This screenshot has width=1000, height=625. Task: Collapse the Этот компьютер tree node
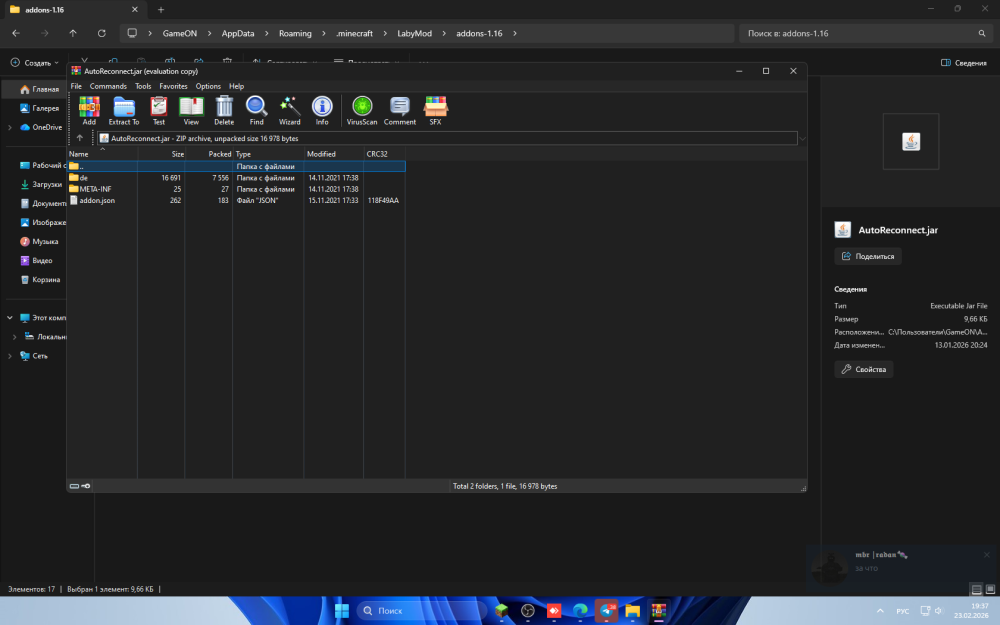click(x=10, y=318)
